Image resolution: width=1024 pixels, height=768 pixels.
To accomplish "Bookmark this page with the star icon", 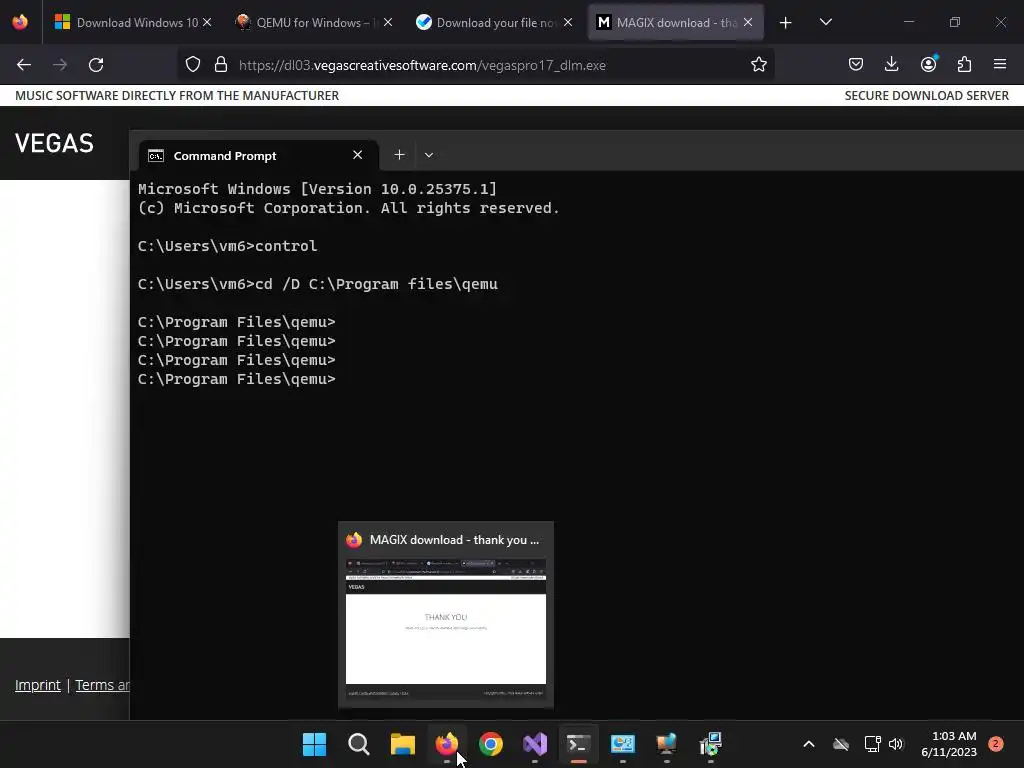I will (758, 65).
